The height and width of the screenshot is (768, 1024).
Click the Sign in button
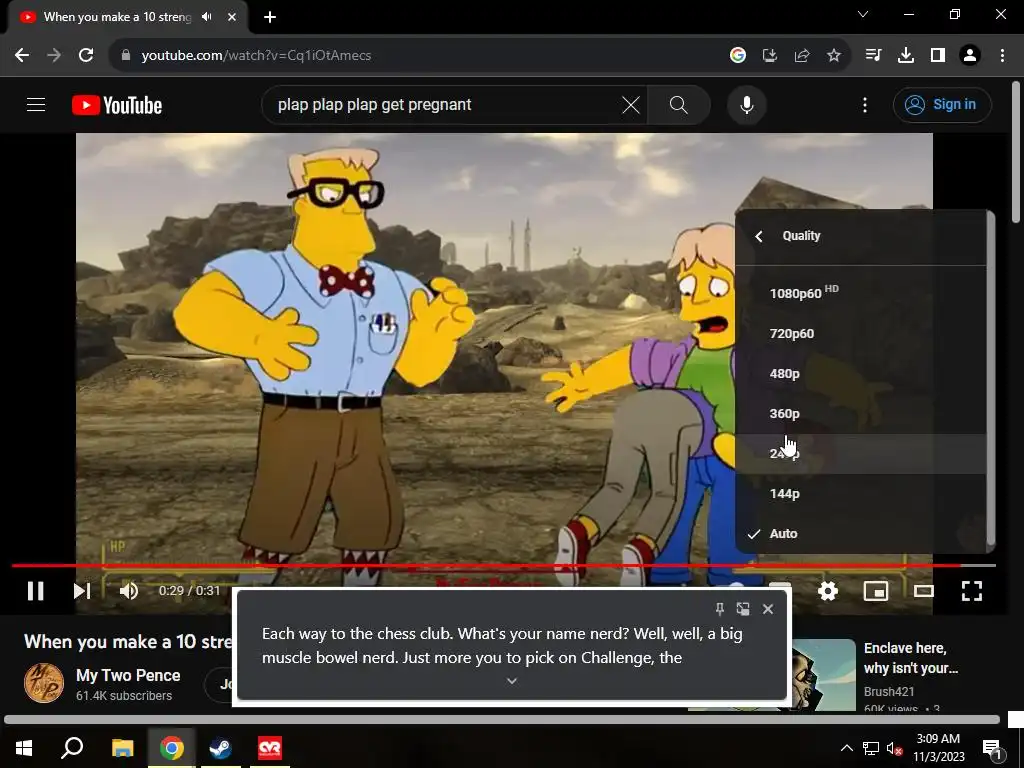[x=942, y=104]
